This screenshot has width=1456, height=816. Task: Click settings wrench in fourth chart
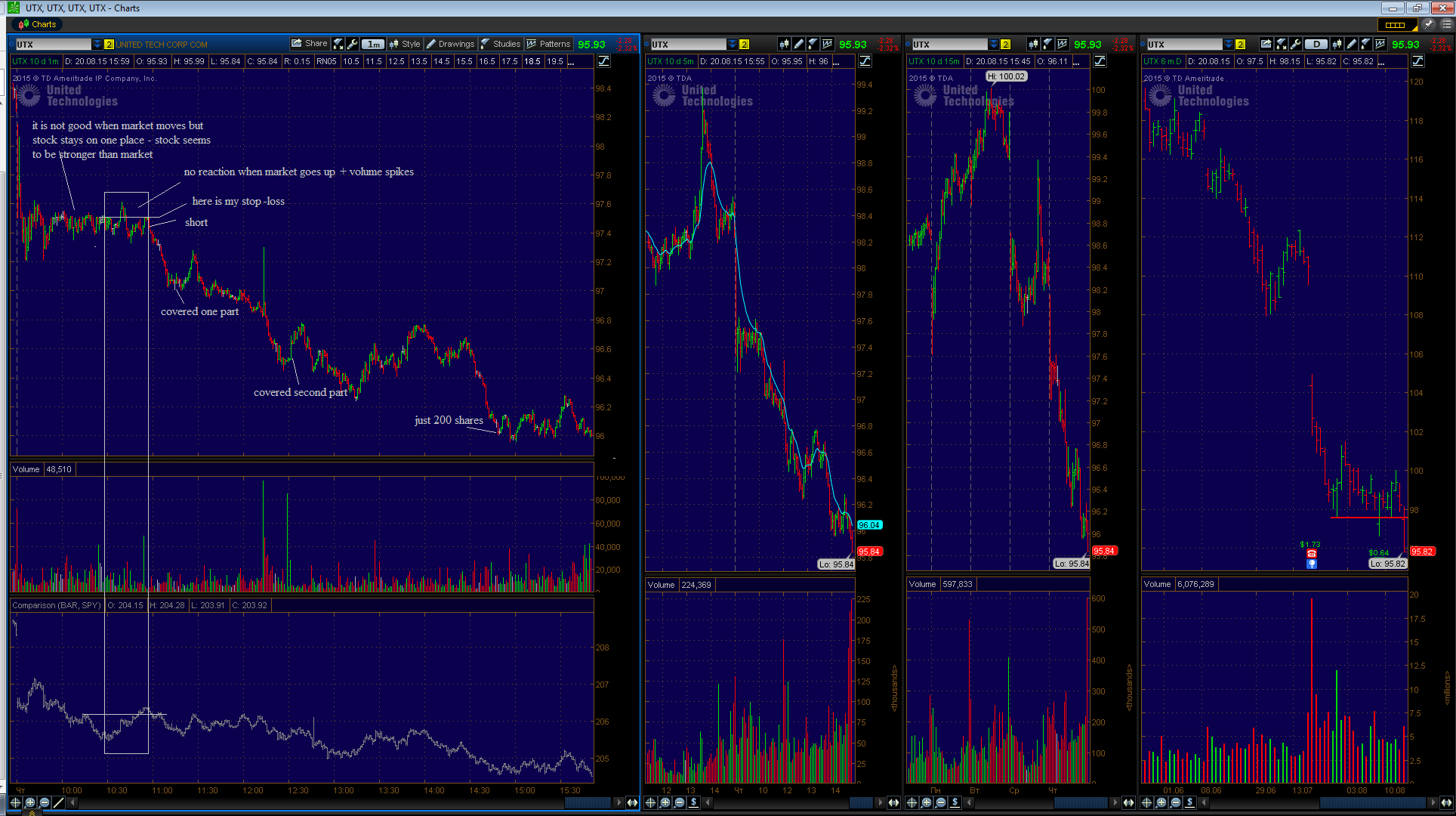point(1295,44)
